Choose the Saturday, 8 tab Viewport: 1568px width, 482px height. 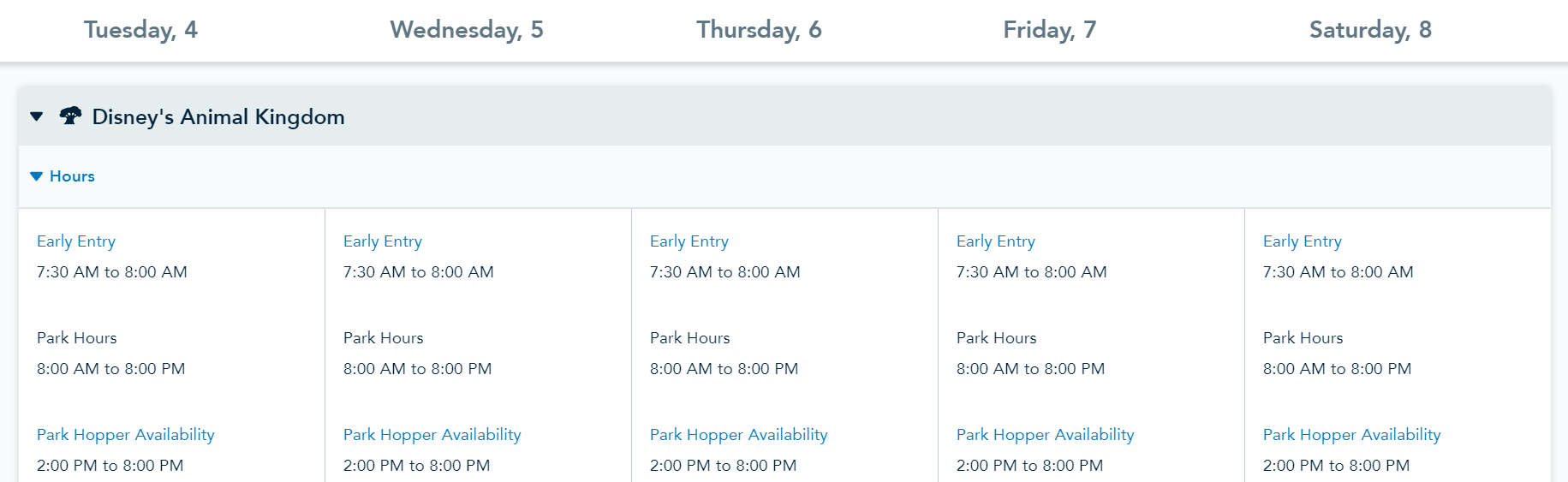click(x=1370, y=30)
